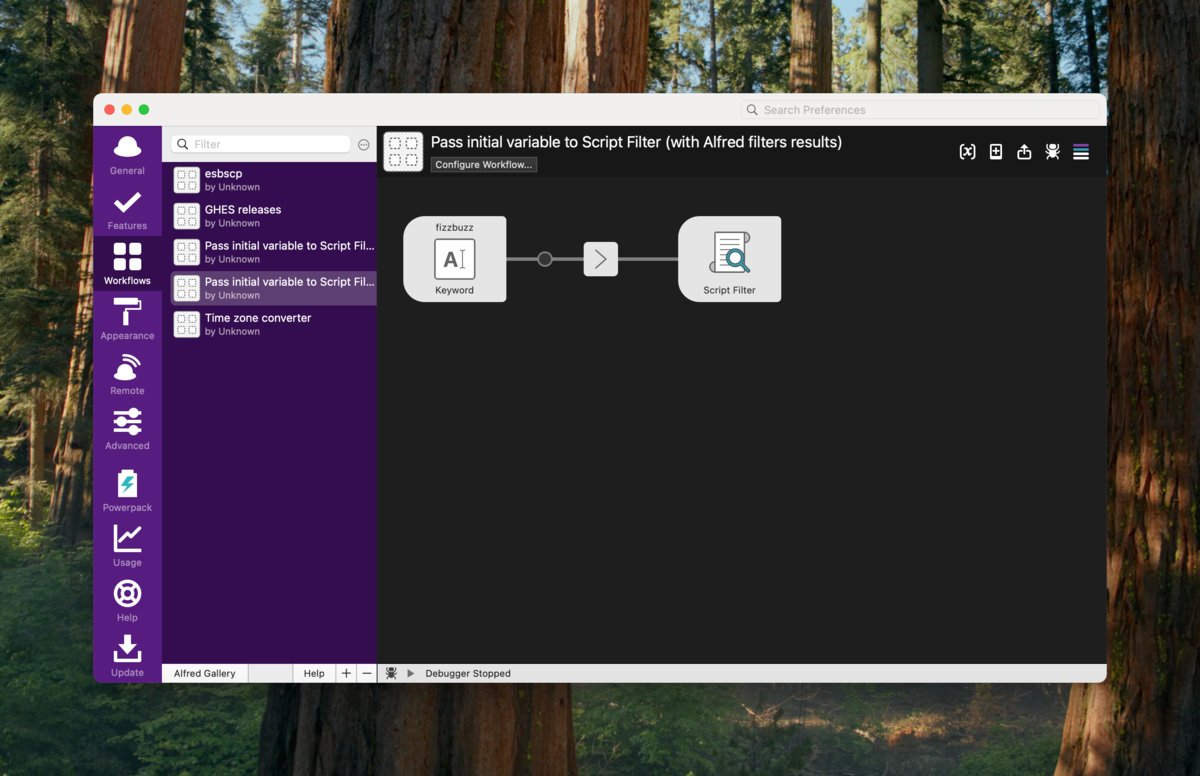Open the Remote preferences tab

(127, 375)
